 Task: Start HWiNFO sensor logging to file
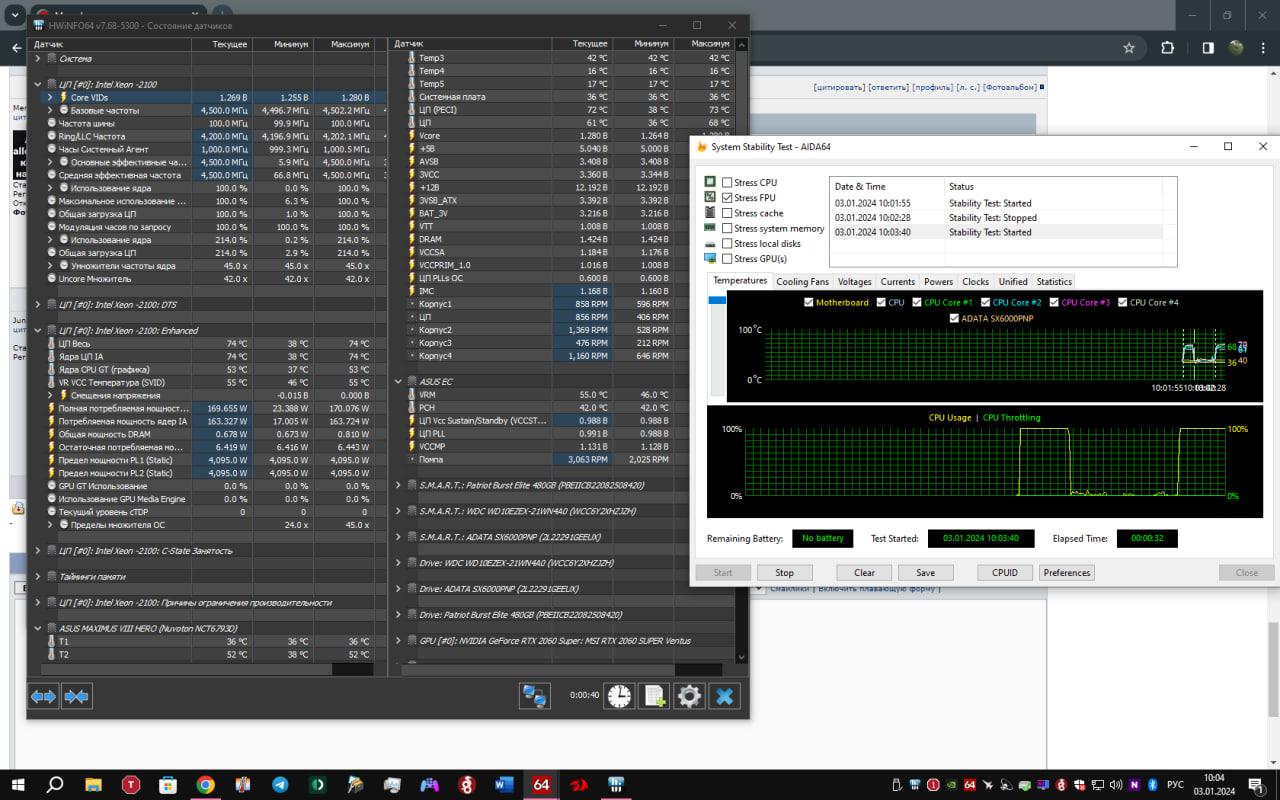point(654,696)
